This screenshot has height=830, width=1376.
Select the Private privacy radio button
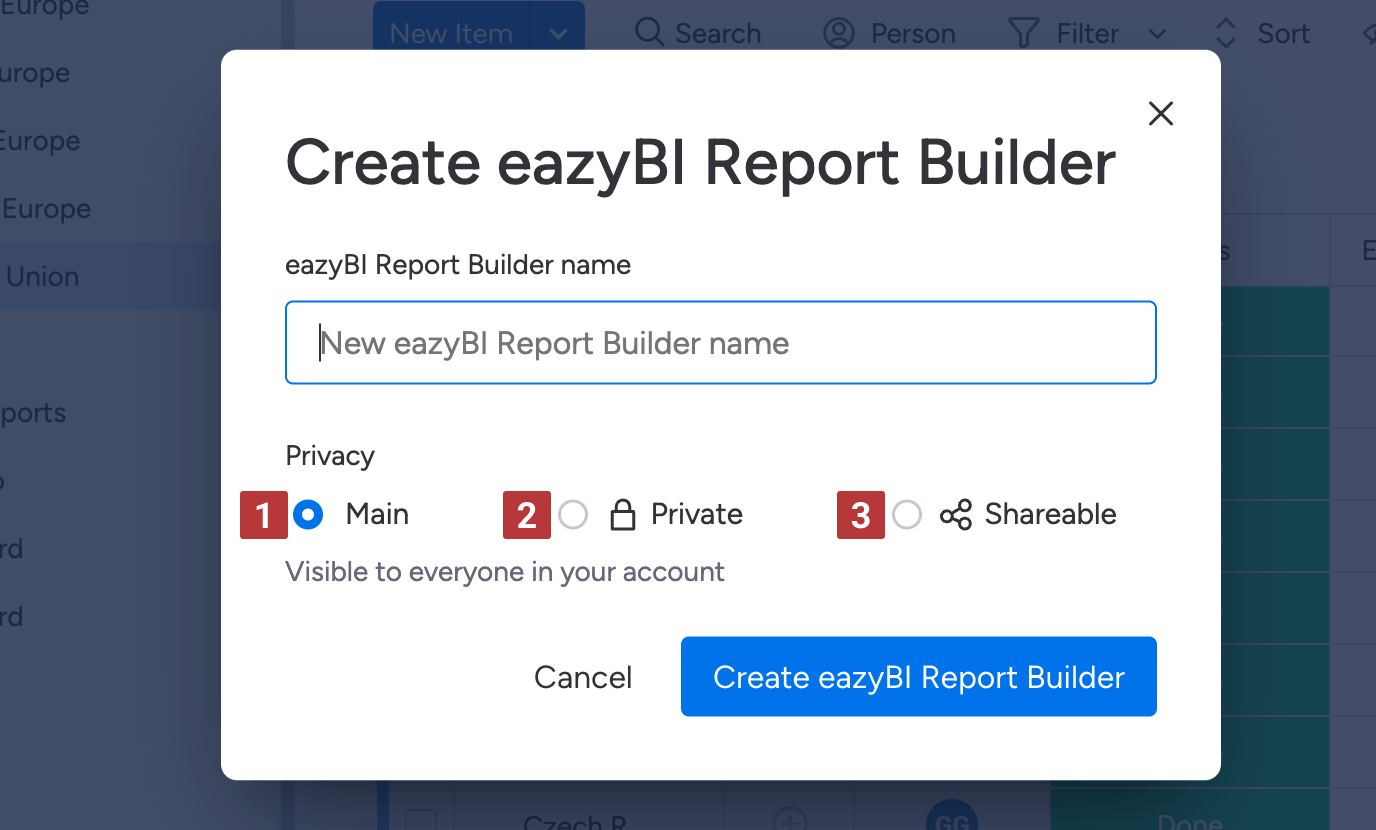(573, 515)
